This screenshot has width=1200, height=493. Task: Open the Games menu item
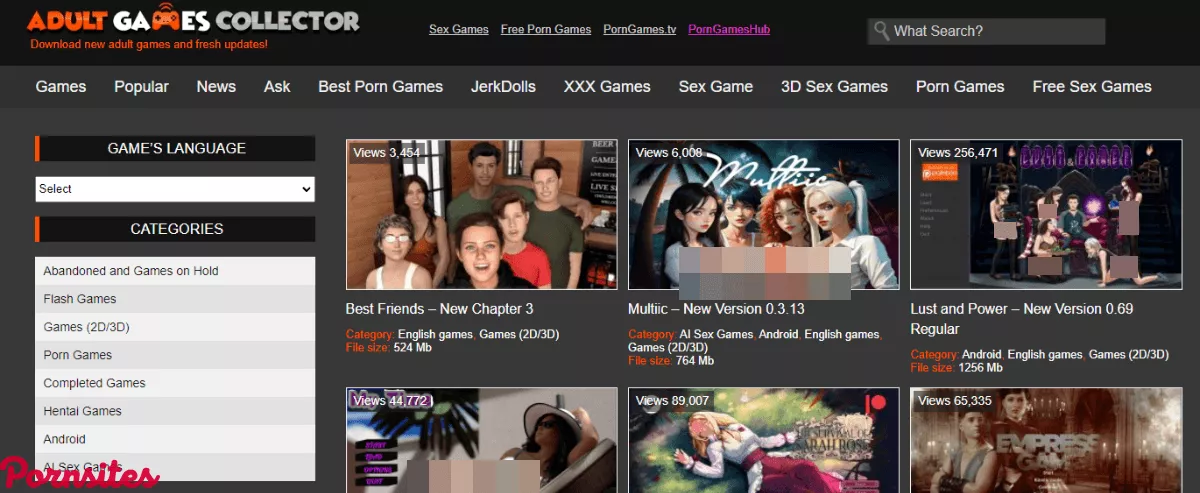[x=61, y=87]
